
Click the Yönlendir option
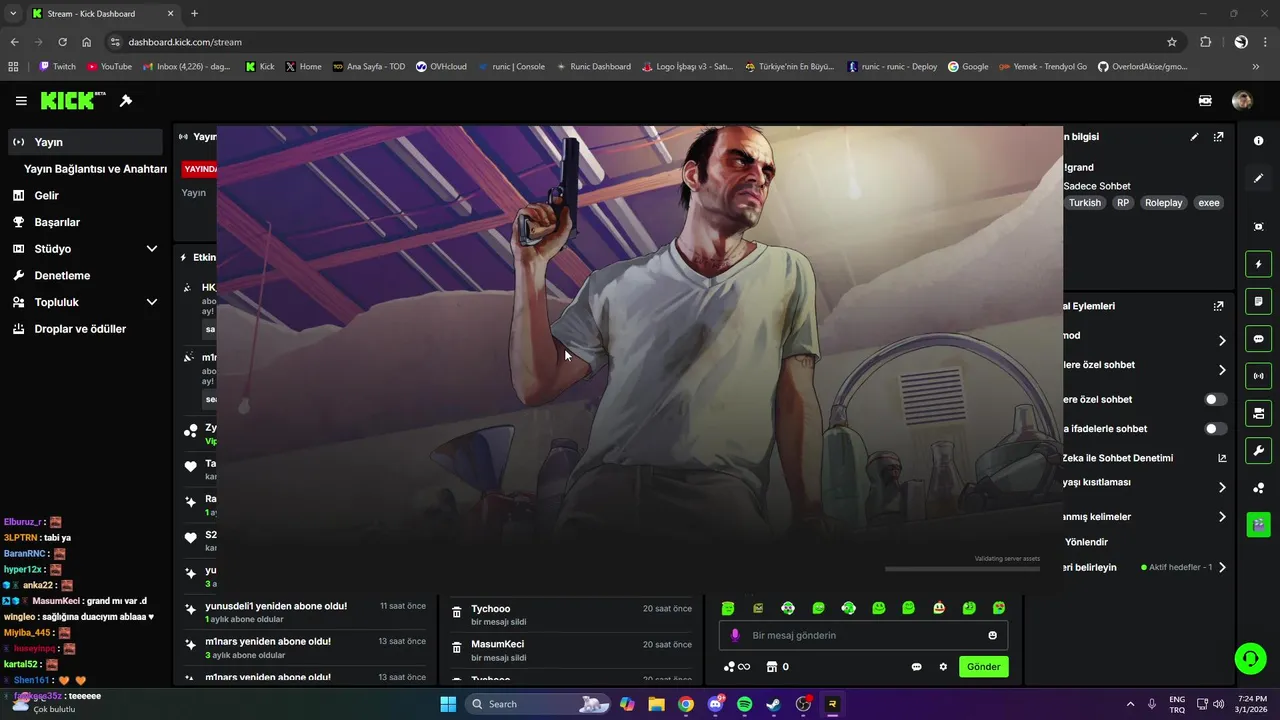point(1086,542)
